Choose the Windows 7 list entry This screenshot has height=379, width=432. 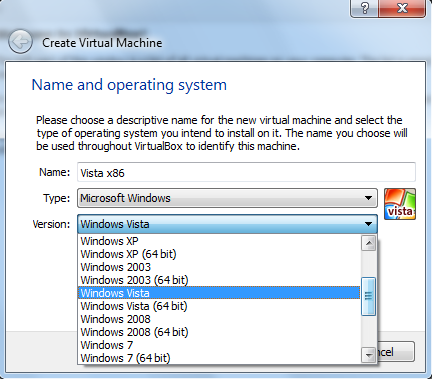click(219, 345)
